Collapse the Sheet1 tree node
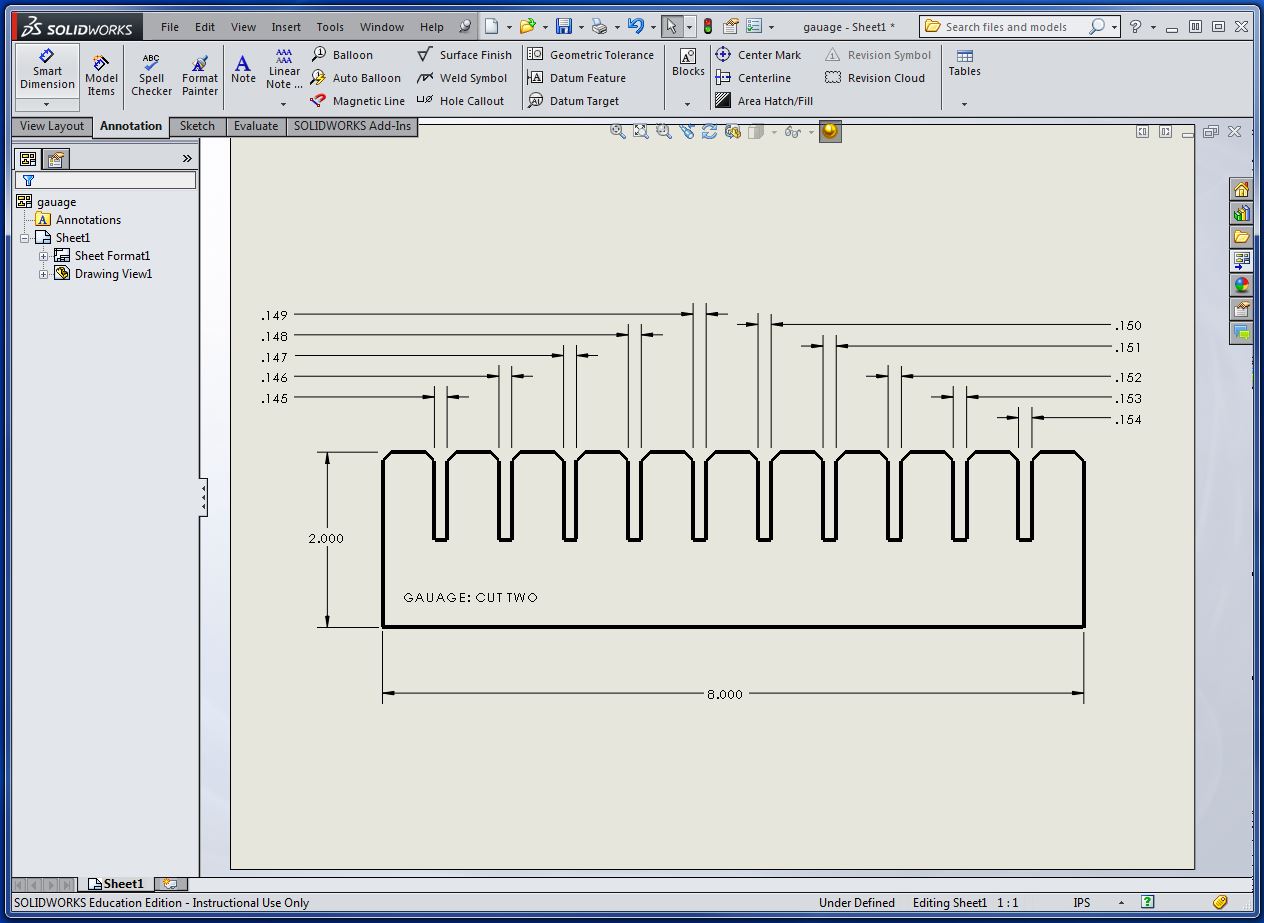This screenshot has height=923, width=1264. pyautogui.click(x=25, y=238)
